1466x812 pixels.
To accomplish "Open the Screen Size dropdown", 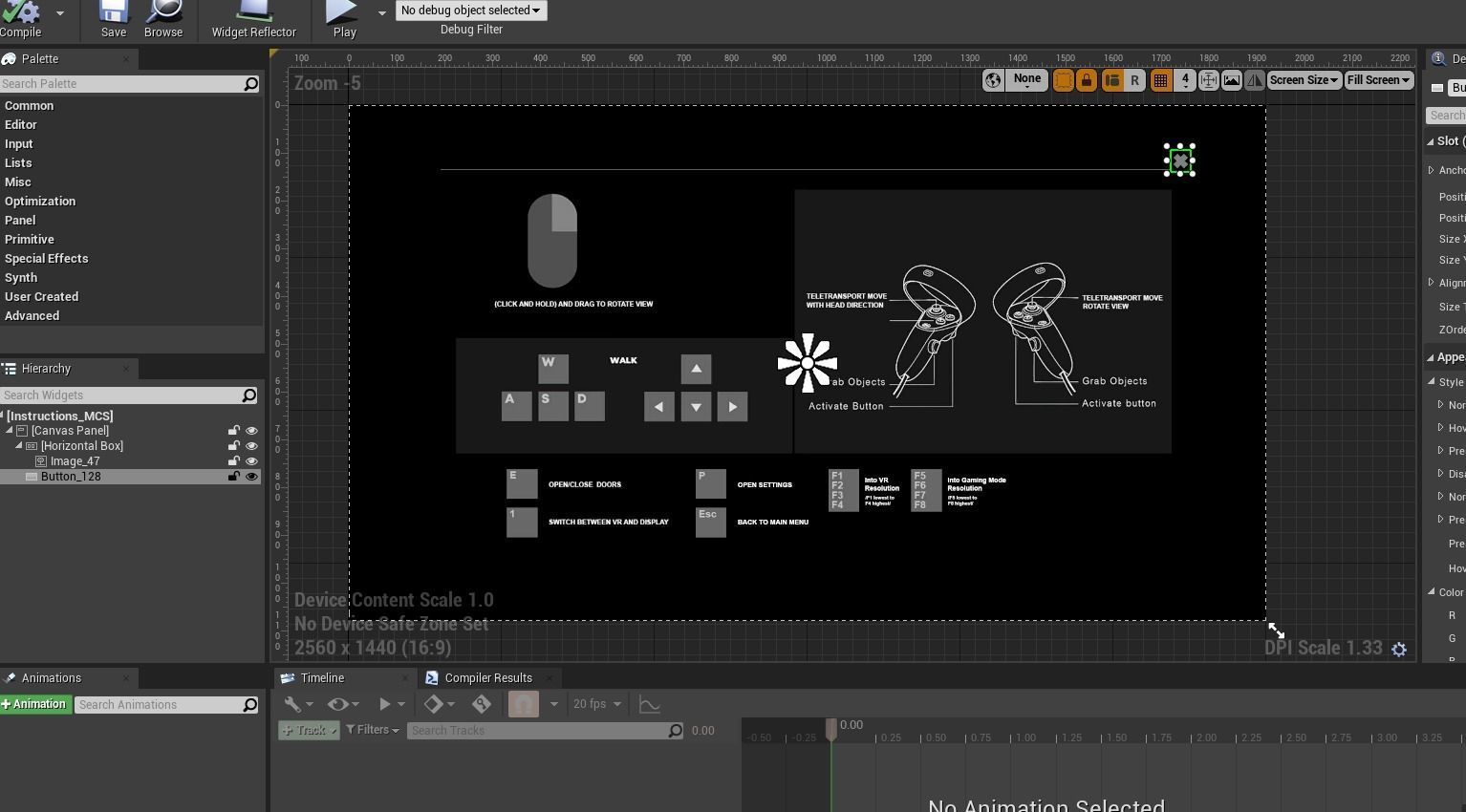I will point(1304,80).
